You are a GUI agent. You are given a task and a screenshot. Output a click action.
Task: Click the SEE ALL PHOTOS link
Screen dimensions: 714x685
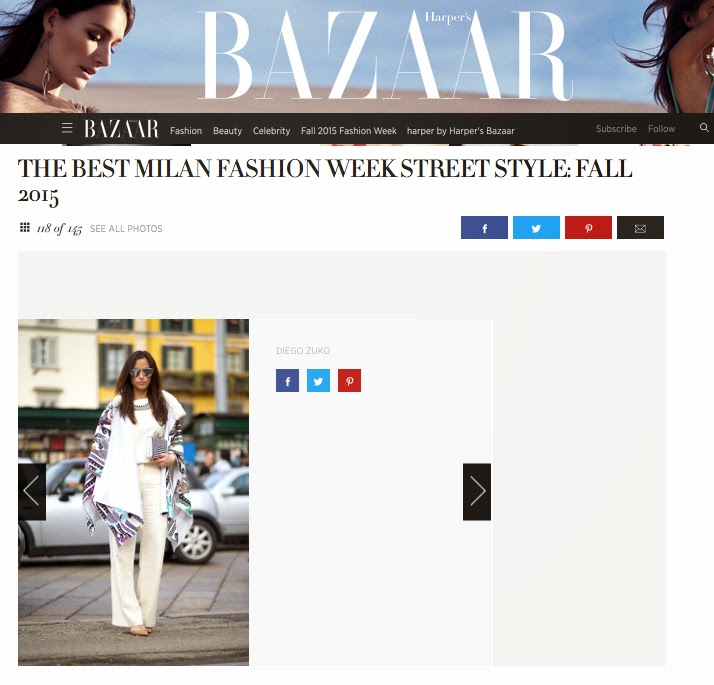(x=126, y=229)
